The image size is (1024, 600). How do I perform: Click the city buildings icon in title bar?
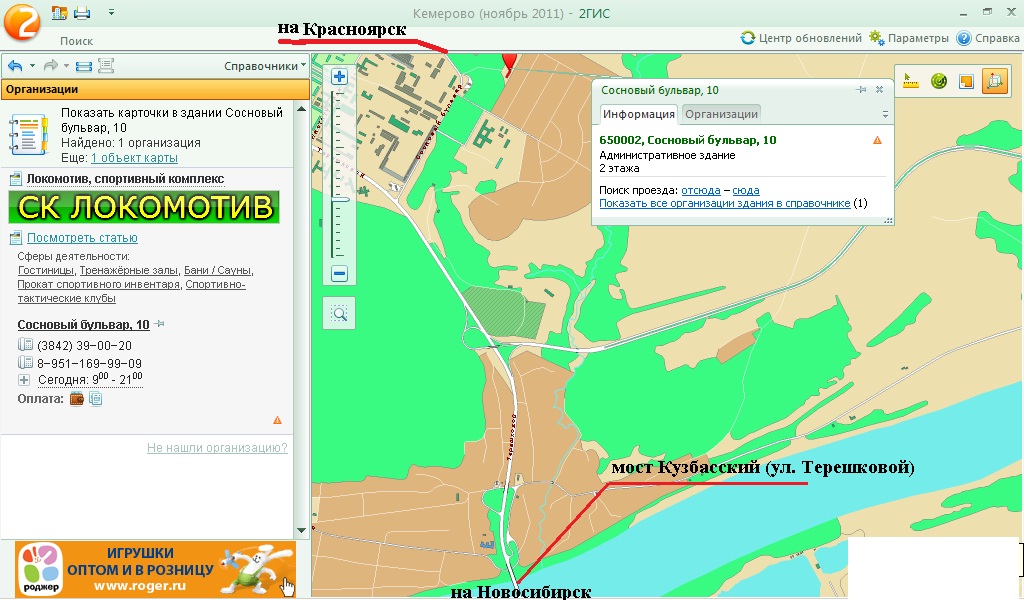(x=58, y=13)
